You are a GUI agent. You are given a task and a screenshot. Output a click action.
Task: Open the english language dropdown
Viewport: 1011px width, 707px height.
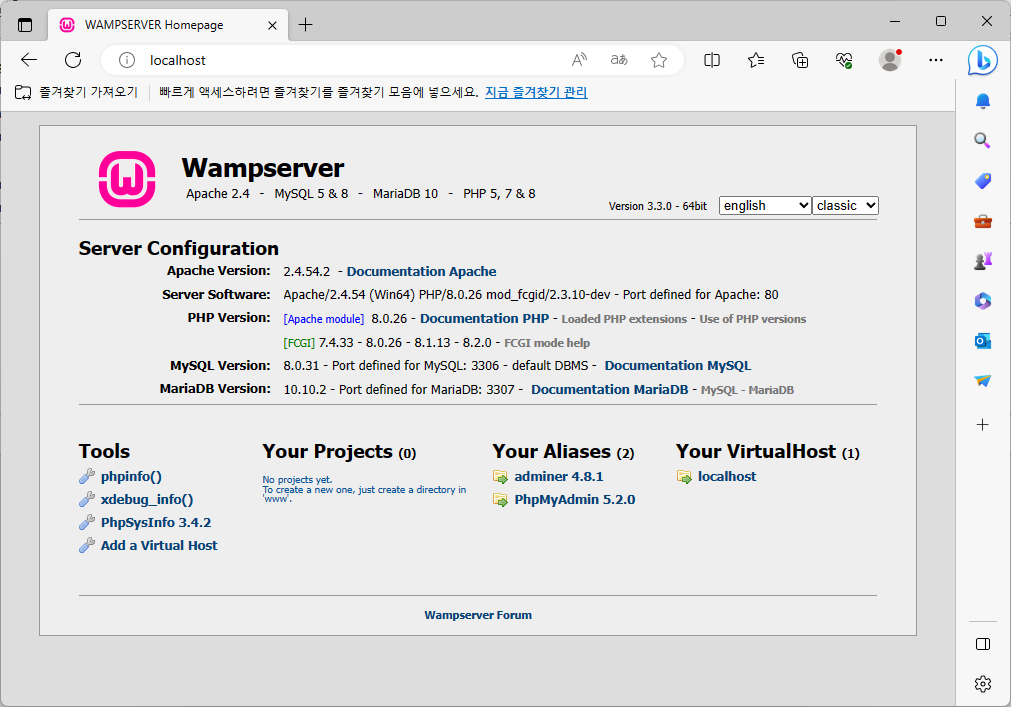coord(765,205)
